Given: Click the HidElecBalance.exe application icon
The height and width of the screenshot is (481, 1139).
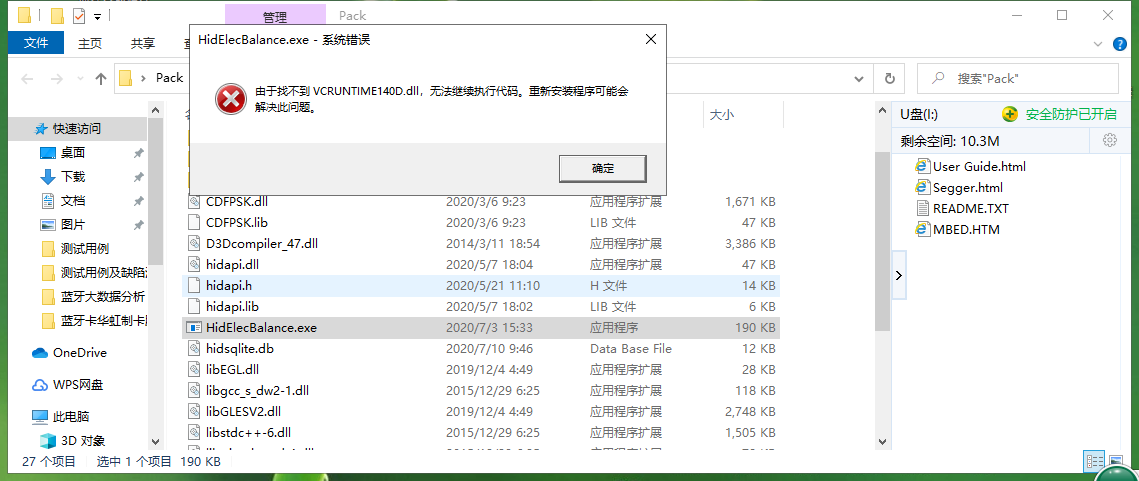Looking at the screenshot, I should pyautogui.click(x=193, y=328).
